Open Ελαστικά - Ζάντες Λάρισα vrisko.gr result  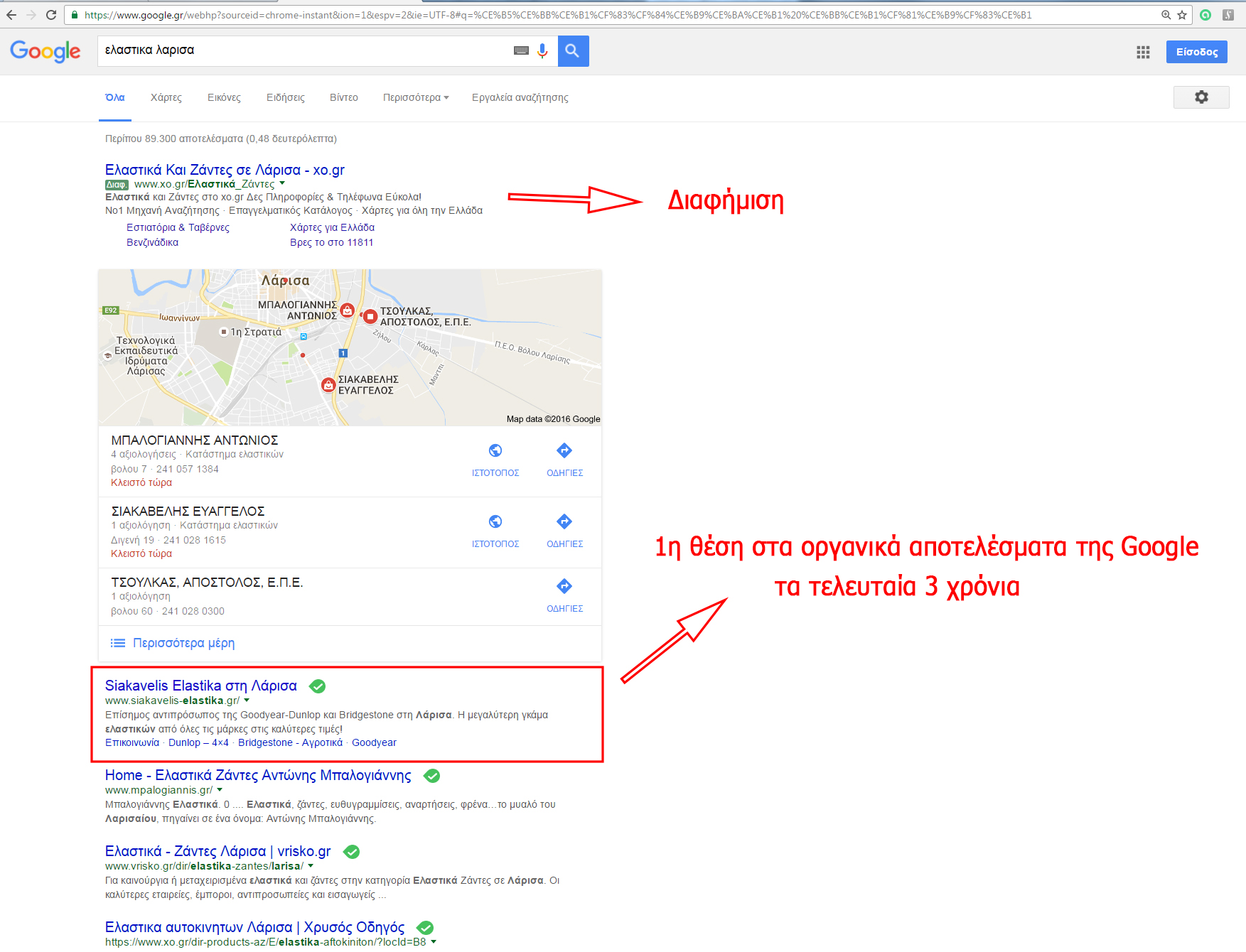(218, 851)
